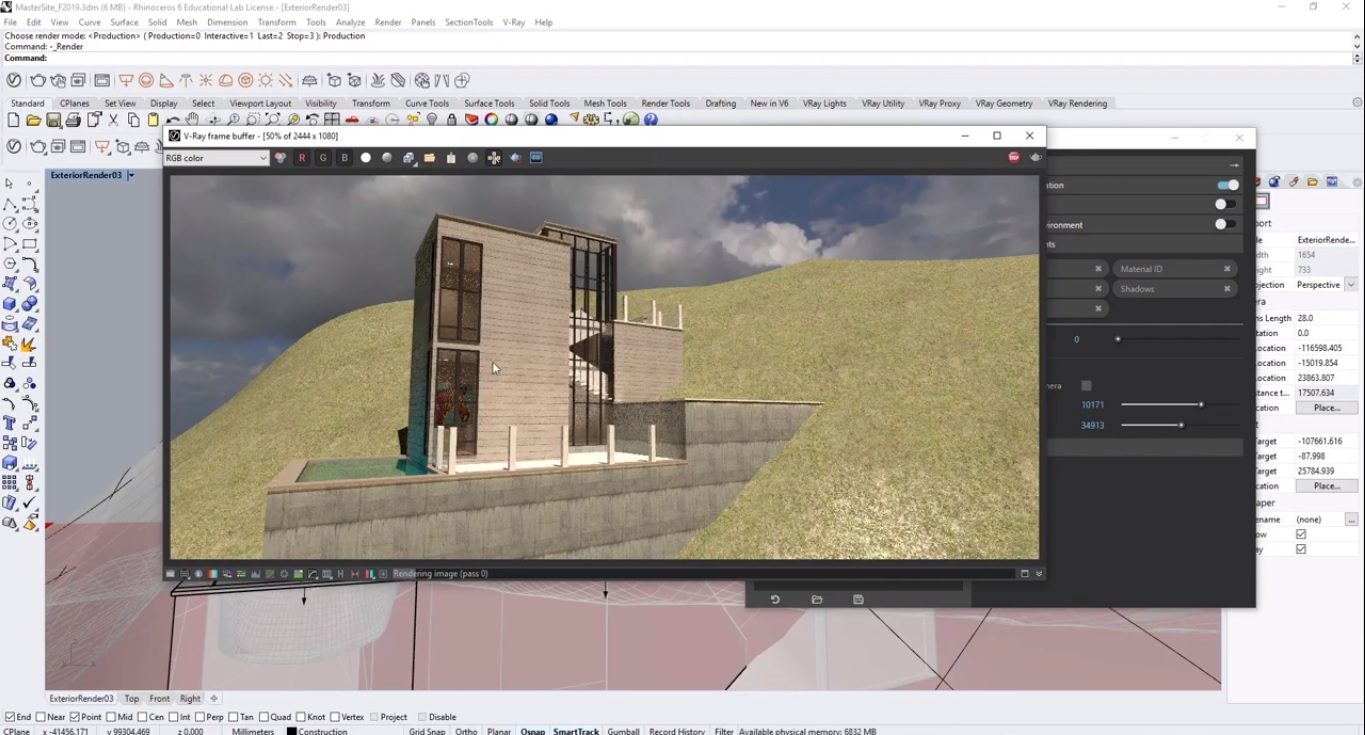
Task: Expand the Perspective projection dropdown
Action: click(x=1352, y=285)
